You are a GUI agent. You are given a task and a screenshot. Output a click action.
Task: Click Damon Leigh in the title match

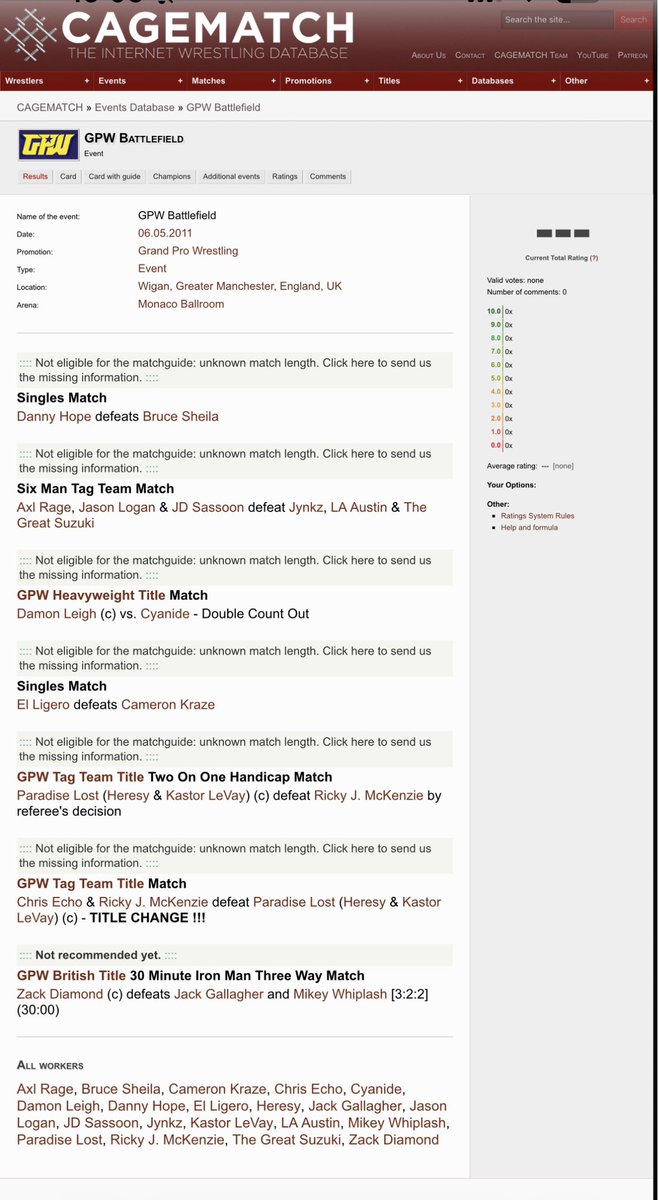57,613
